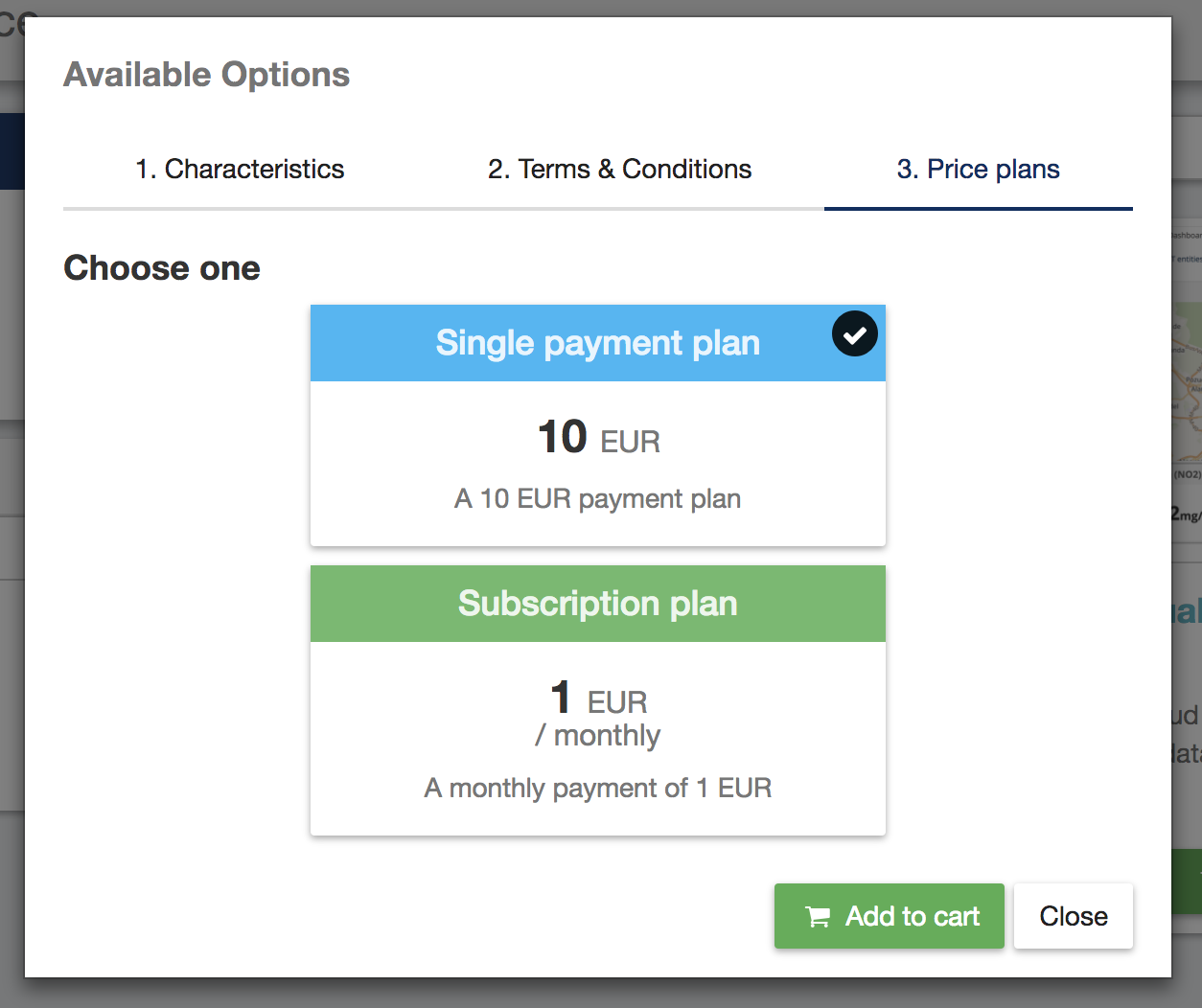Viewport: 1202px width, 1008px height.
Task: Select the 10 EUR price text
Action: coord(598,438)
